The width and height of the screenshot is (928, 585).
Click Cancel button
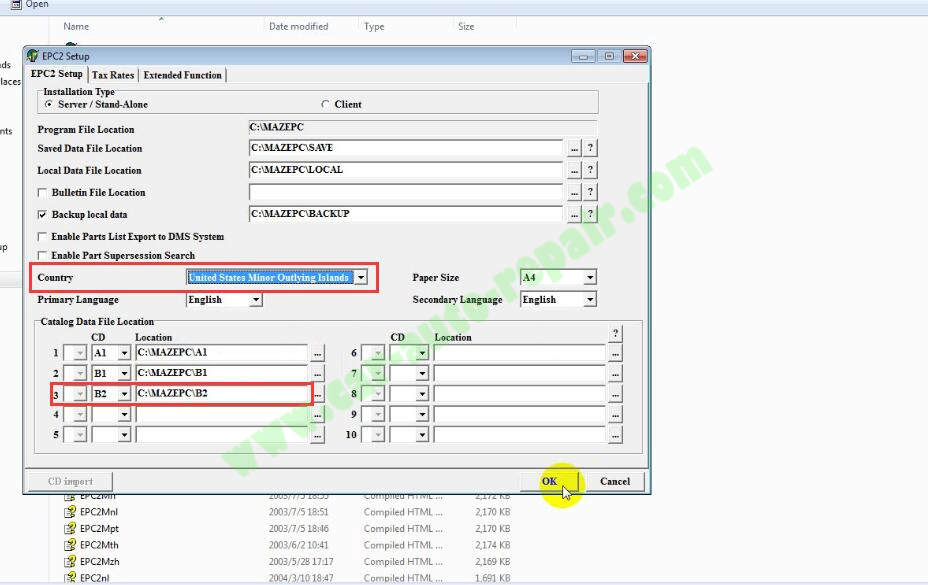615,481
